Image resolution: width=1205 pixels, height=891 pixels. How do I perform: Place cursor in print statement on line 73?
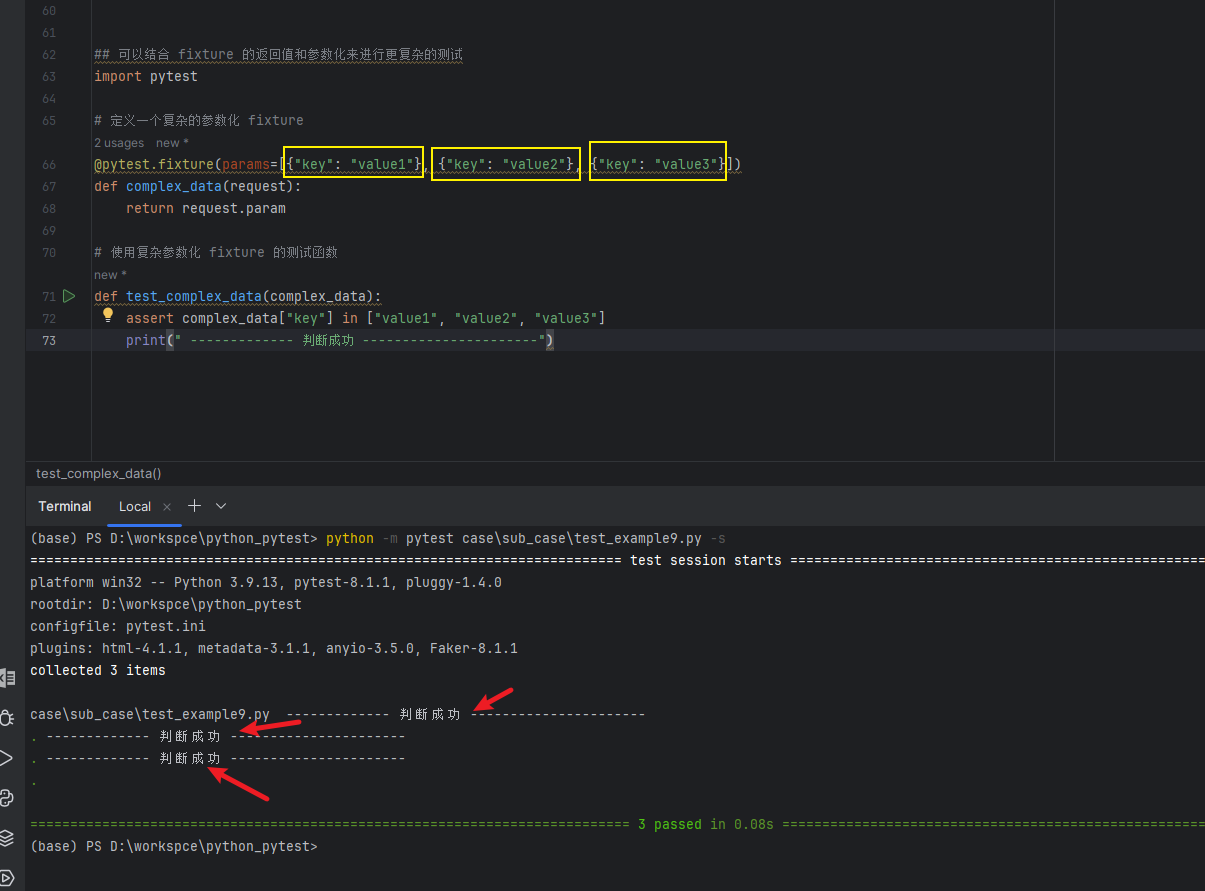click(x=340, y=340)
